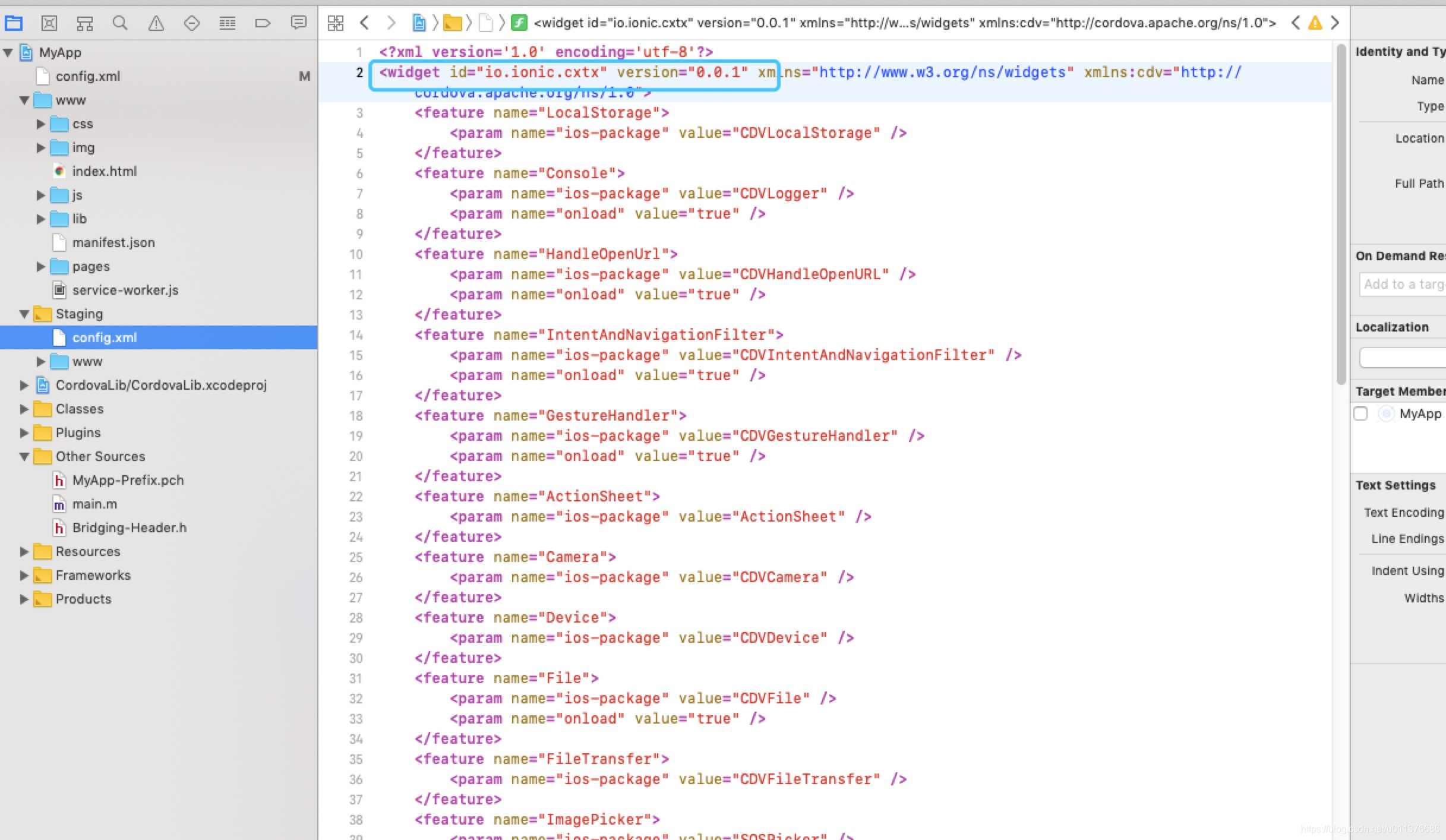Open the Source Control navigator icon

coord(49,23)
